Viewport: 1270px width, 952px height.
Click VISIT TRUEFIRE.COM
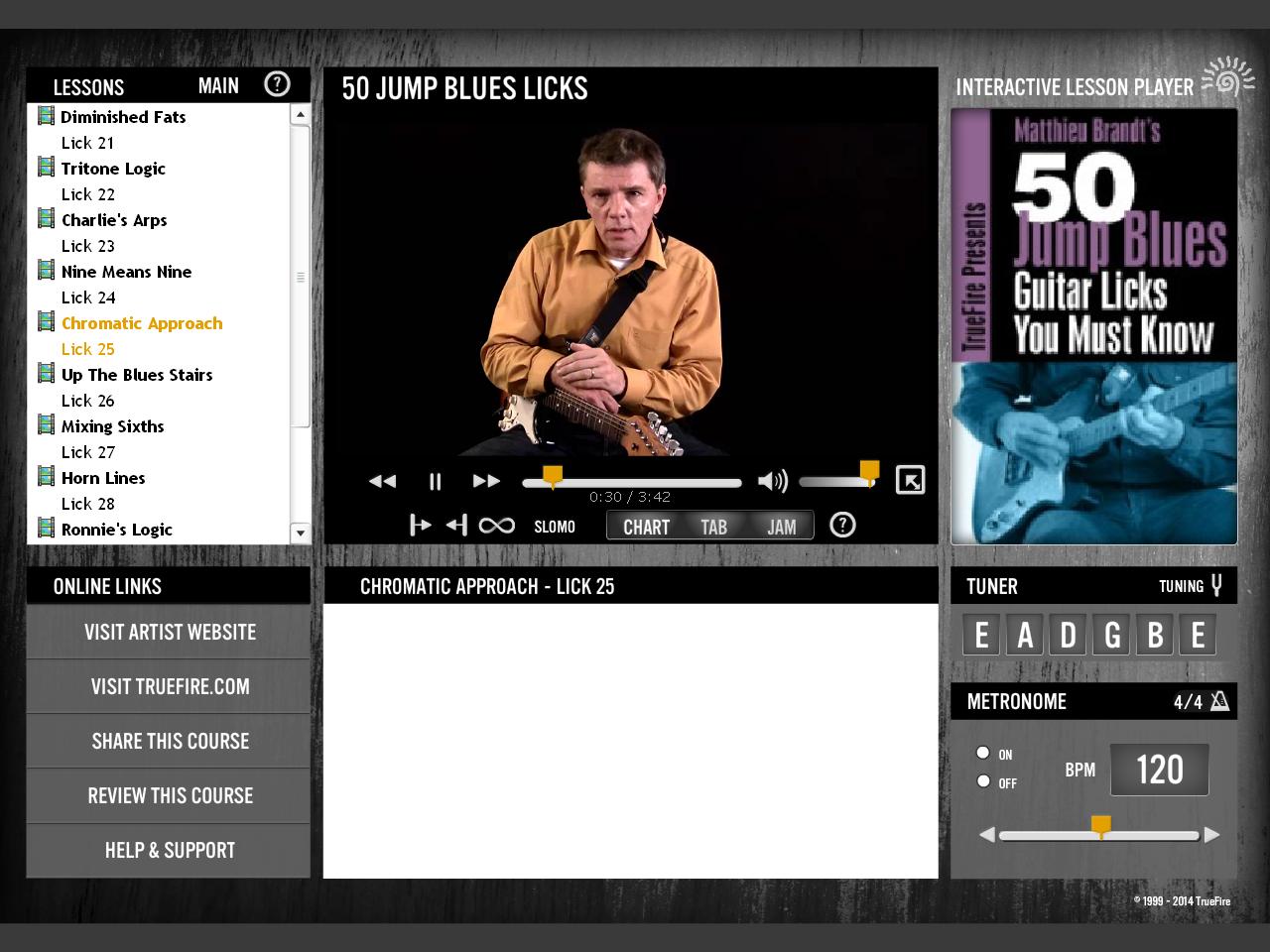(x=169, y=686)
